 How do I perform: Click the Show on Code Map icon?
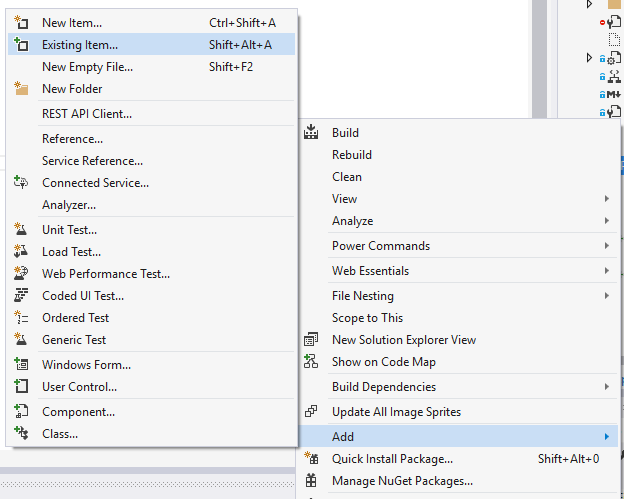[311, 362]
